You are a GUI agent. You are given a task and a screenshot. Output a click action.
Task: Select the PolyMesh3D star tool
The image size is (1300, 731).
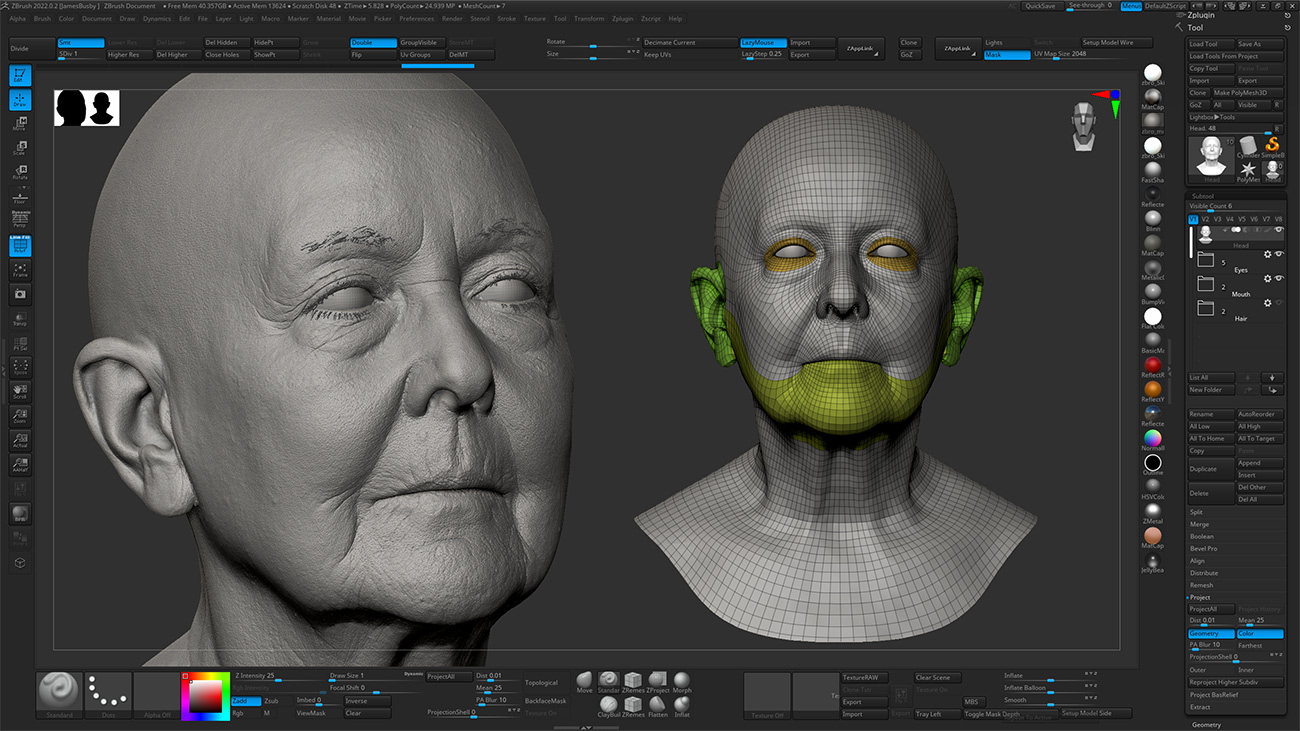[1248, 168]
